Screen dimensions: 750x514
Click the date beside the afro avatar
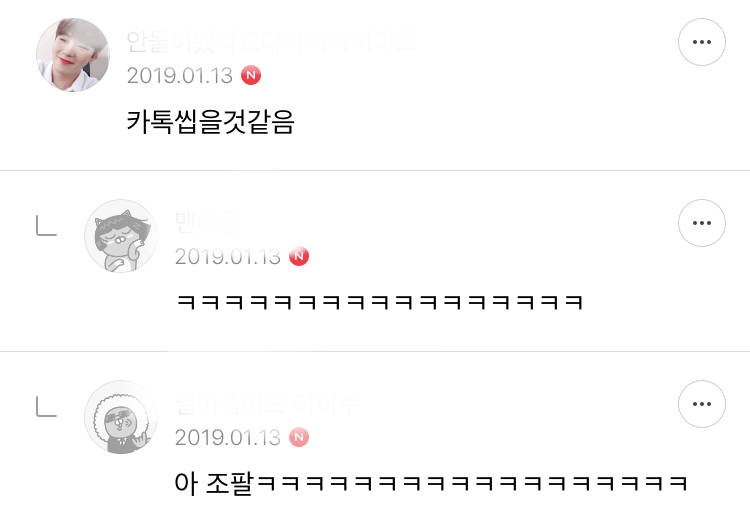(228, 437)
